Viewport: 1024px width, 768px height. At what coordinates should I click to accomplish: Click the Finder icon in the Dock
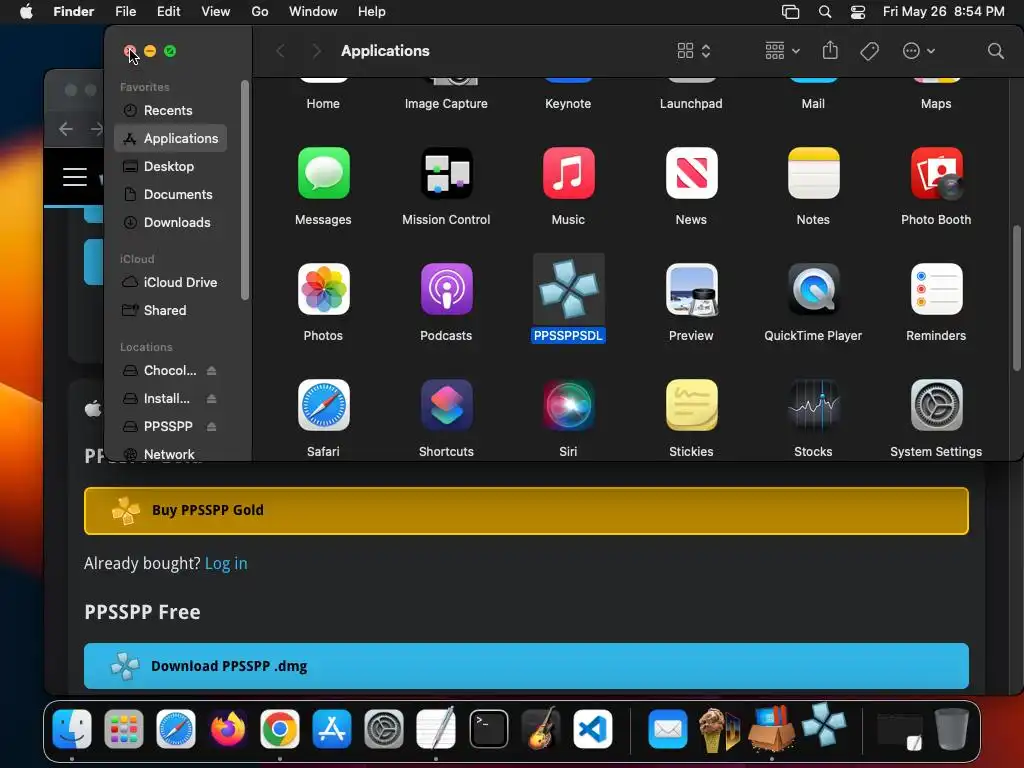tap(72, 729)
